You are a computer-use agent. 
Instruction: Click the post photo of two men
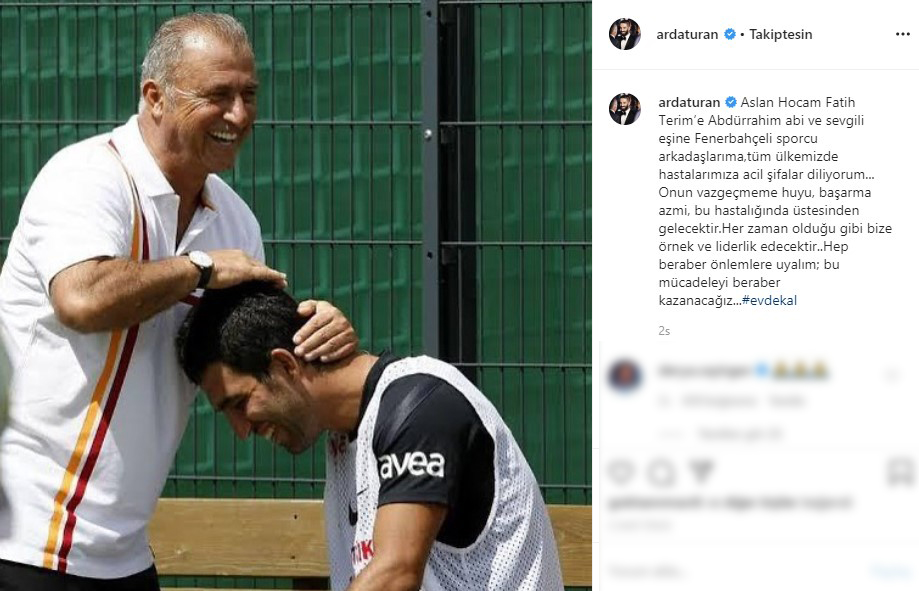click(x=296, y=296)
